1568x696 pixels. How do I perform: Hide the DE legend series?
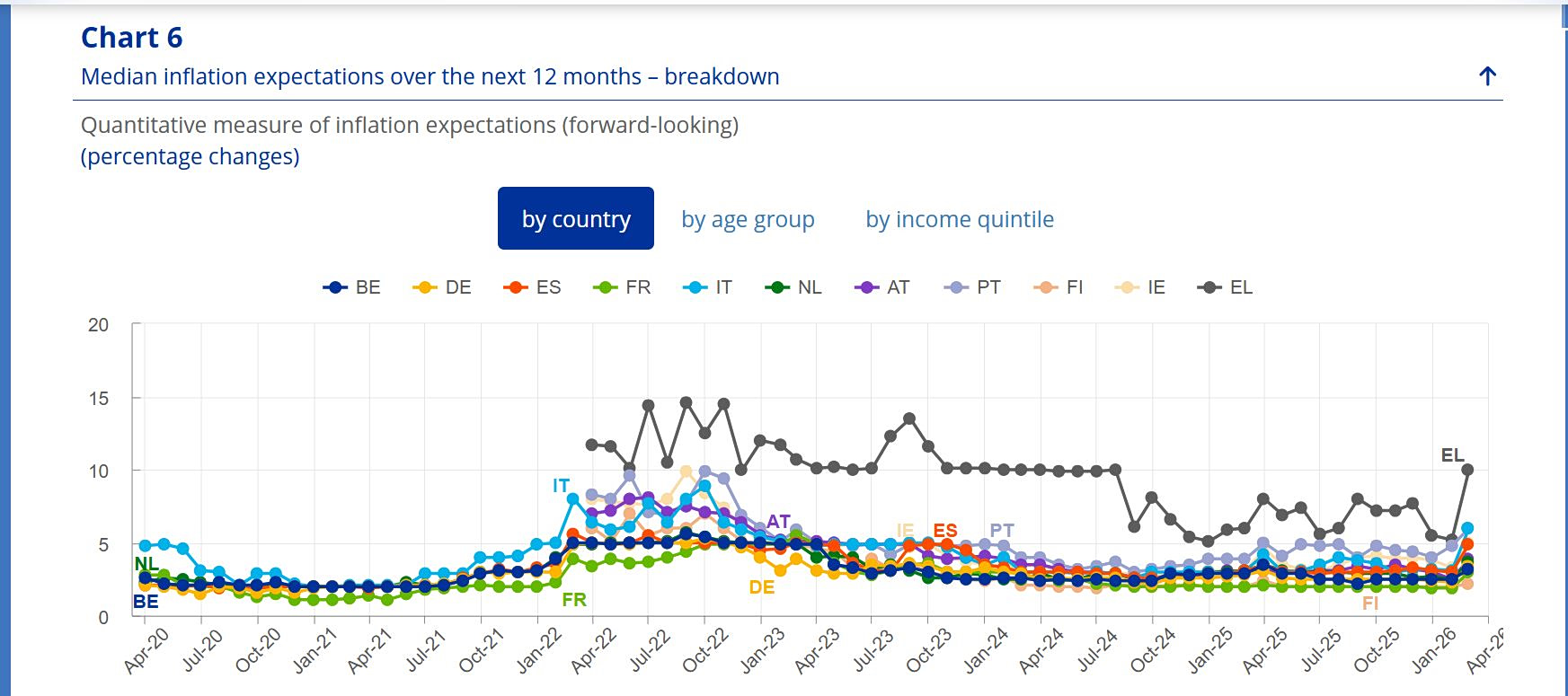pos(442,287)
